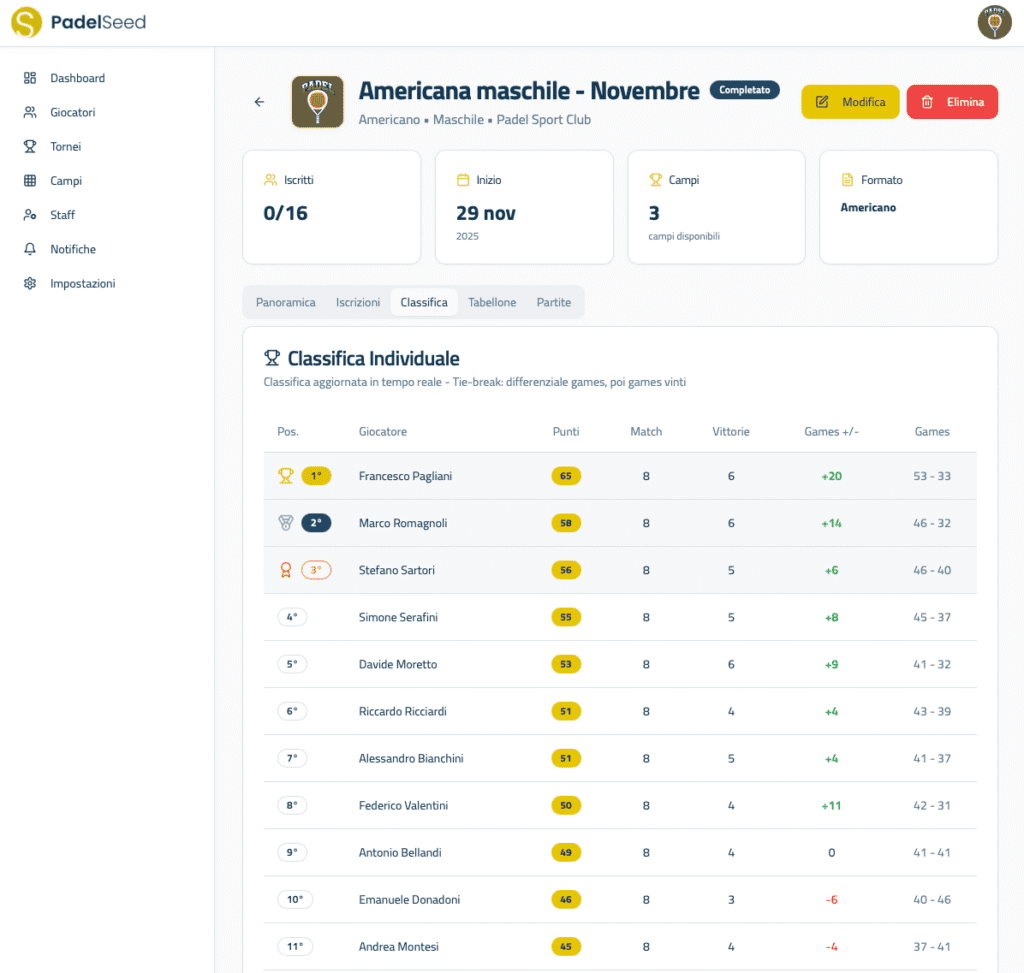The image size is (1024, 973).
Task: Switch to the Panoramica tab
Action: [286, 301]
